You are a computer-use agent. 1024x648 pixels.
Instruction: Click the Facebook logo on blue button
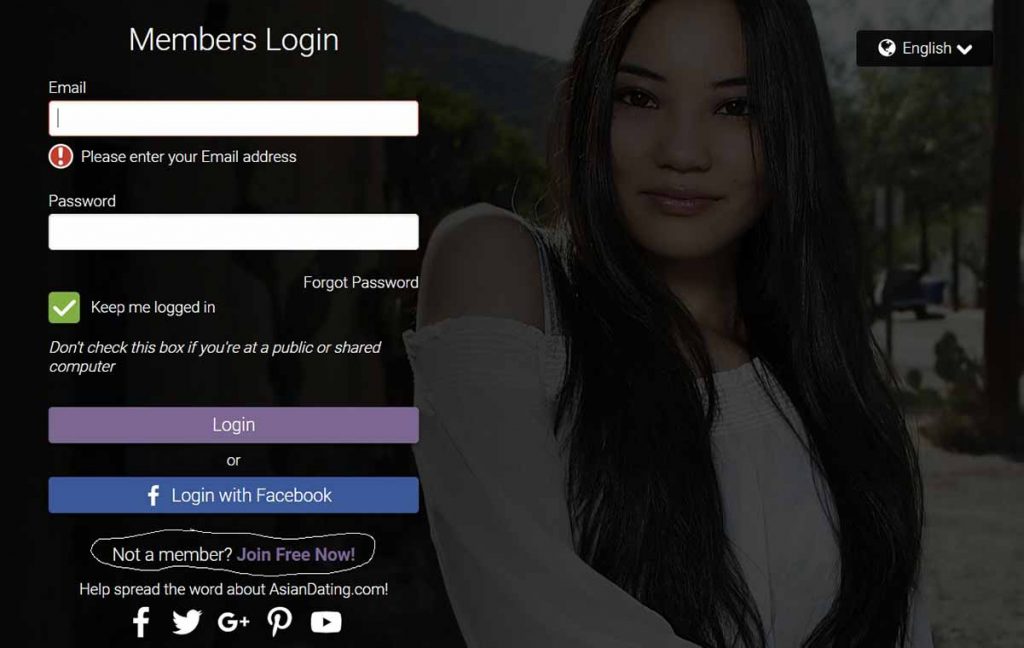(153, 496)
